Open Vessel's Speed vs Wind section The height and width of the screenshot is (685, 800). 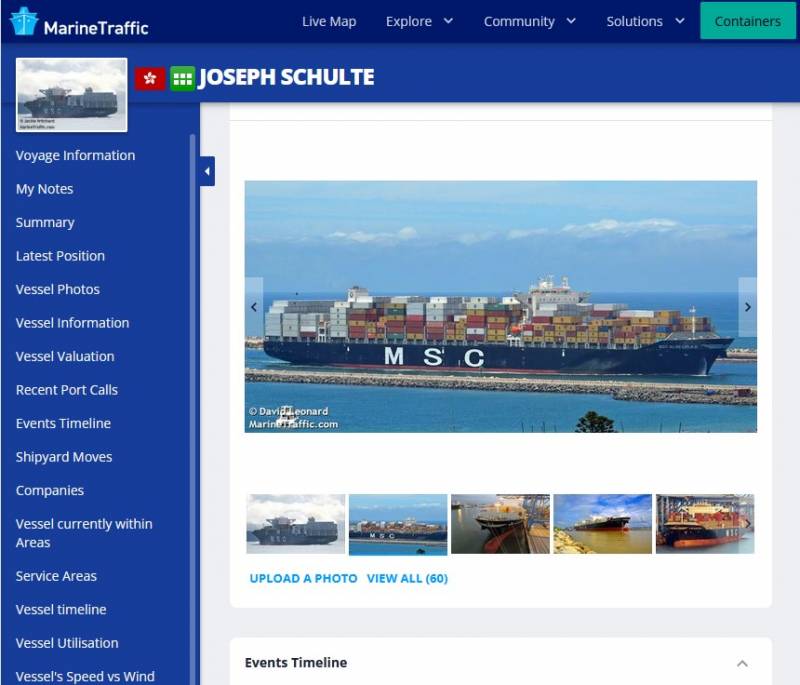[85, 677]
